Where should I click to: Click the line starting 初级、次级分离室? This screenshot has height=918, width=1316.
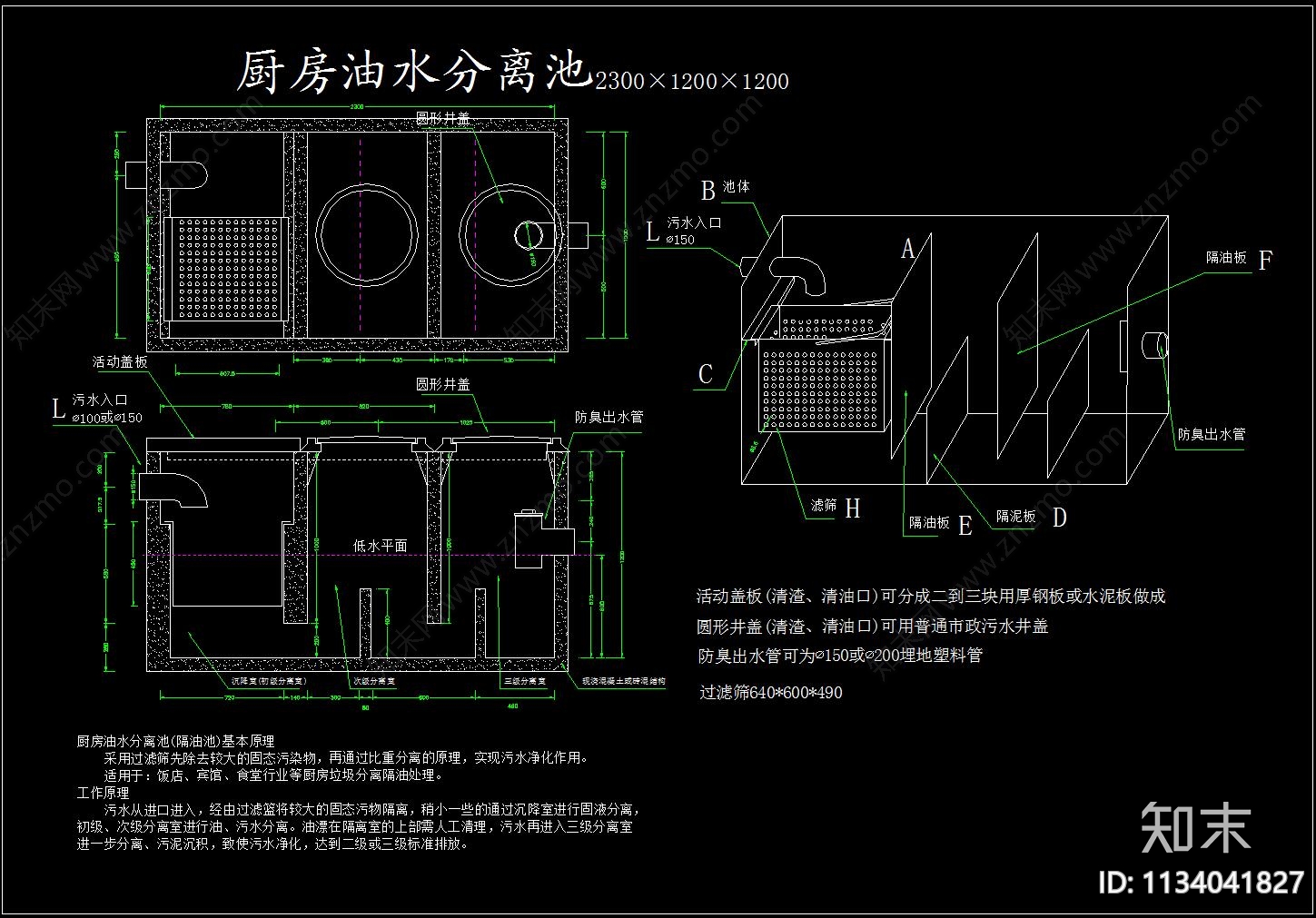coord(355,826)
